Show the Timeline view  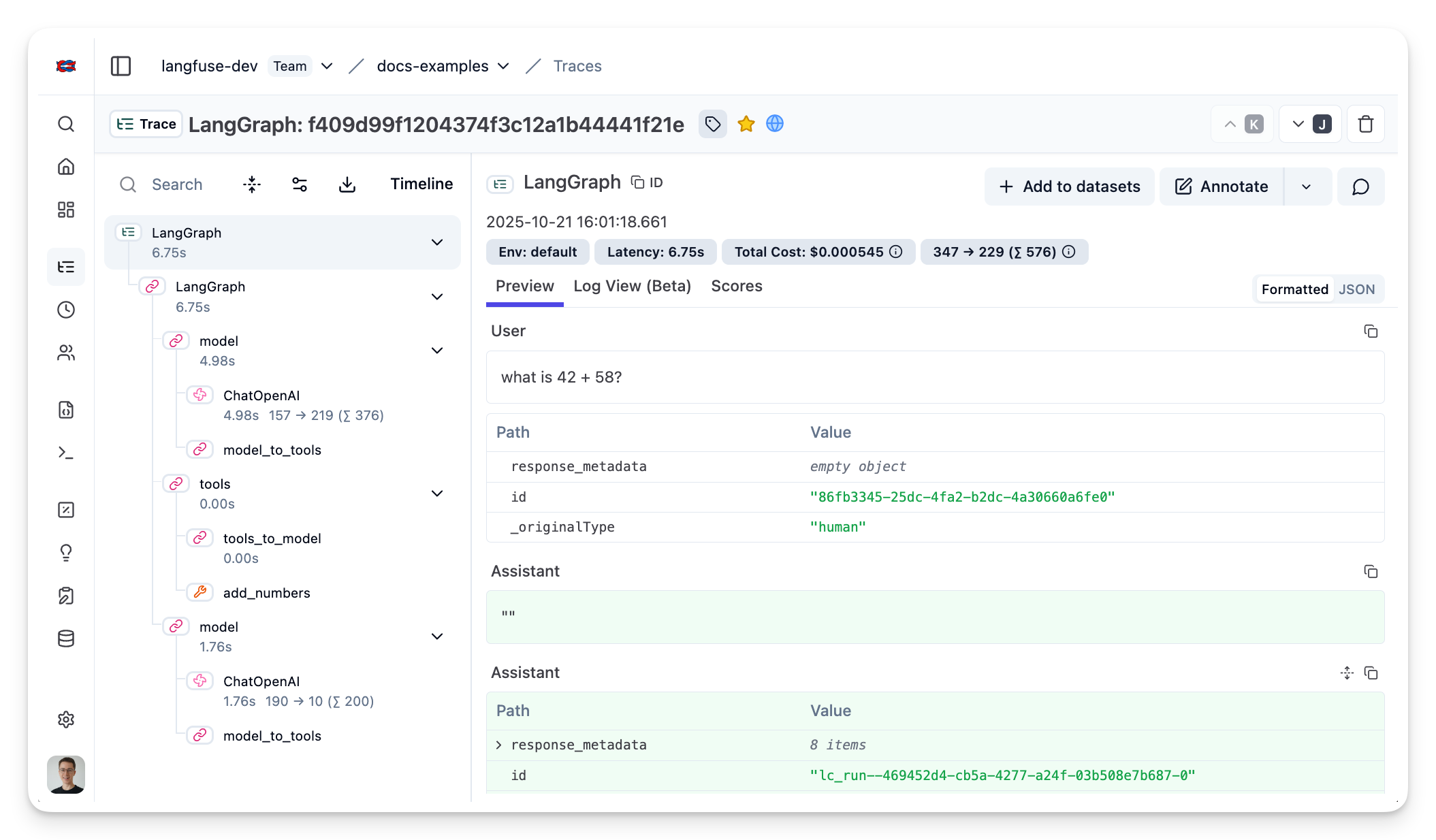point(421,184)
